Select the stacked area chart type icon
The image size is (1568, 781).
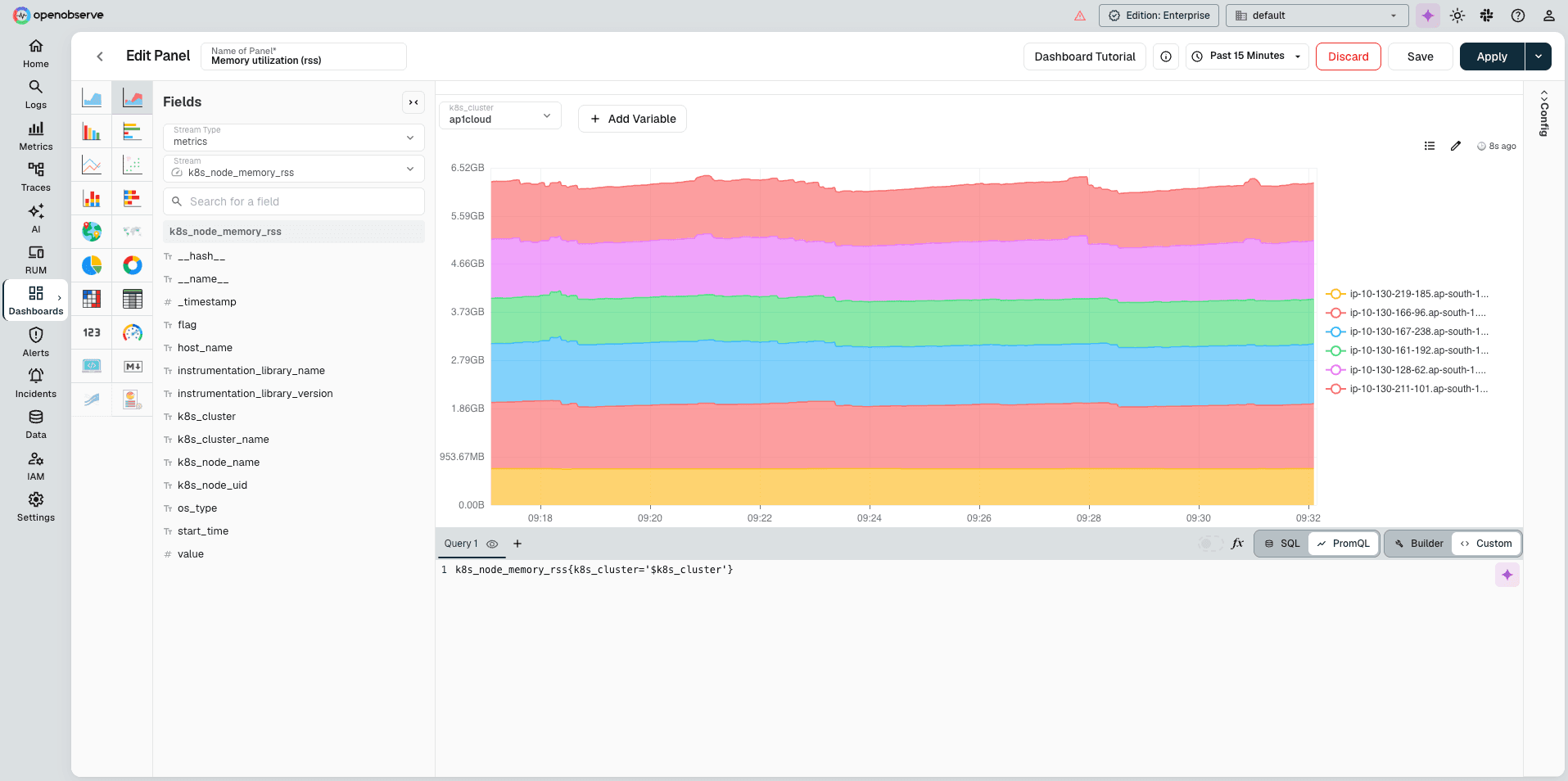(133, 99)
